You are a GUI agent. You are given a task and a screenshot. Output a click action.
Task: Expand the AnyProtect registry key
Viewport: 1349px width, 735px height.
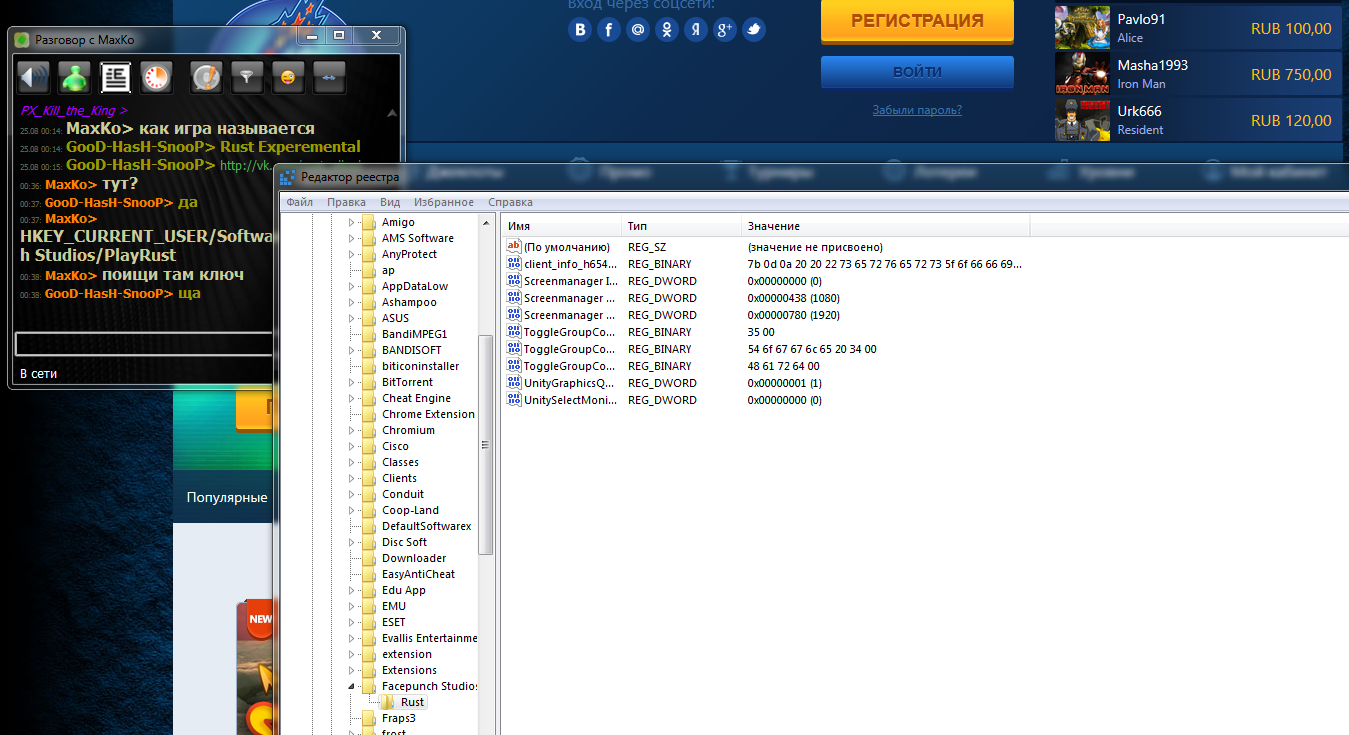tap(351, 254)
